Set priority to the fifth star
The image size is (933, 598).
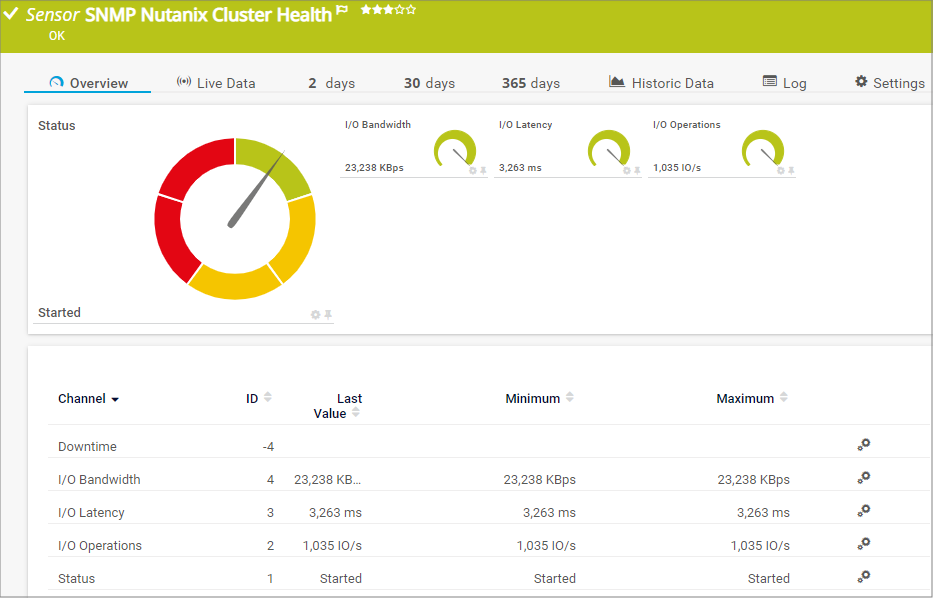[411, 10]
